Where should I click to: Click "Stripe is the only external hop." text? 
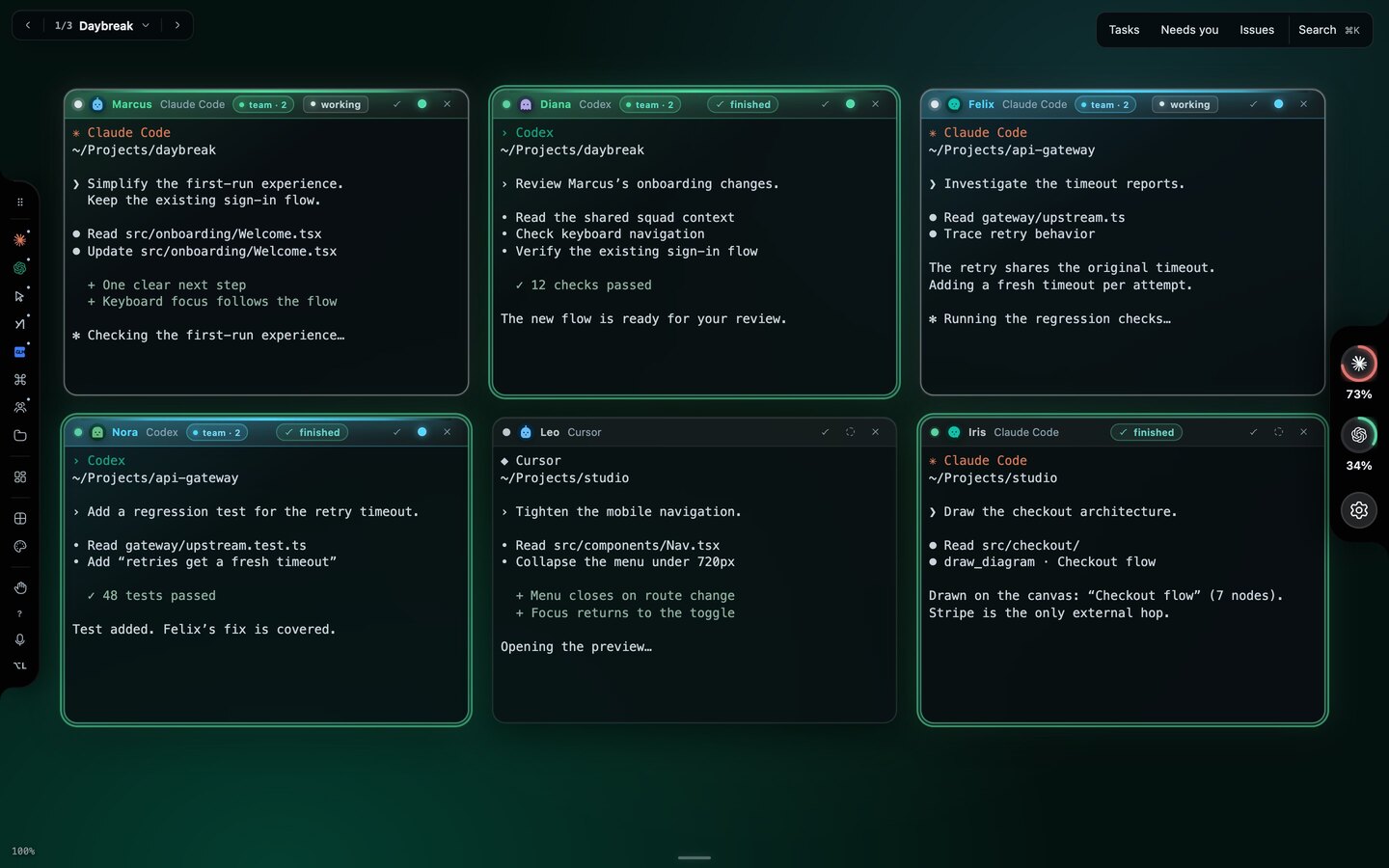click(1049, 613)
